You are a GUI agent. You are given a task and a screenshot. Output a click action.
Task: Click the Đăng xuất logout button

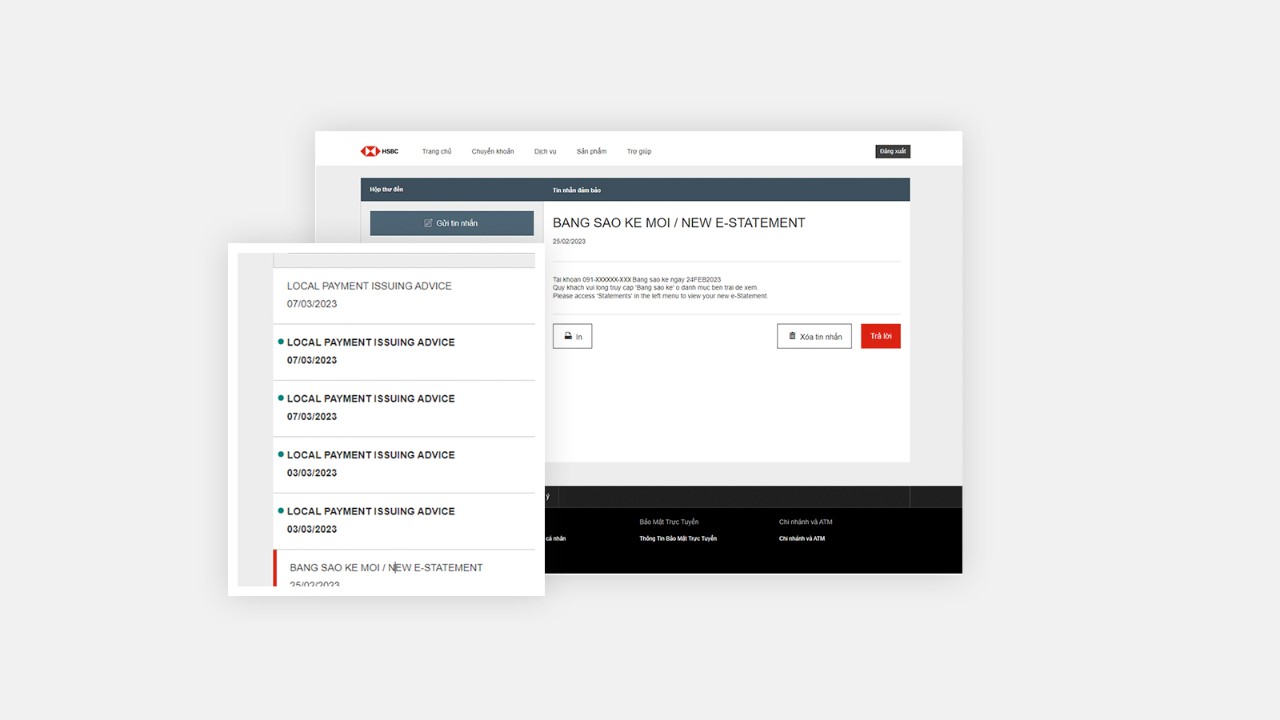893,151
